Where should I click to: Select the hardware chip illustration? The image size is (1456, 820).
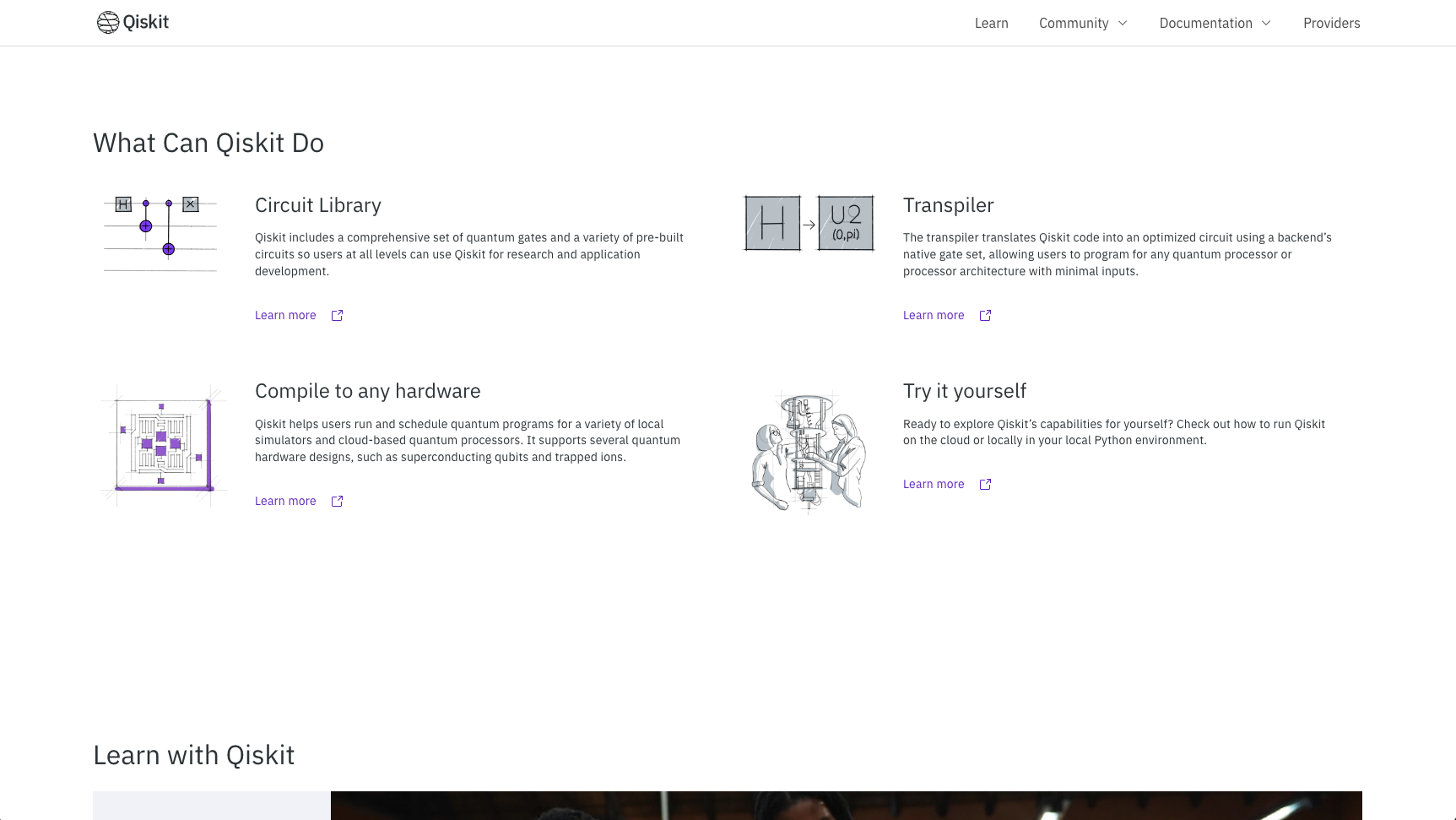pyautogui.click(x=162, y=445)
